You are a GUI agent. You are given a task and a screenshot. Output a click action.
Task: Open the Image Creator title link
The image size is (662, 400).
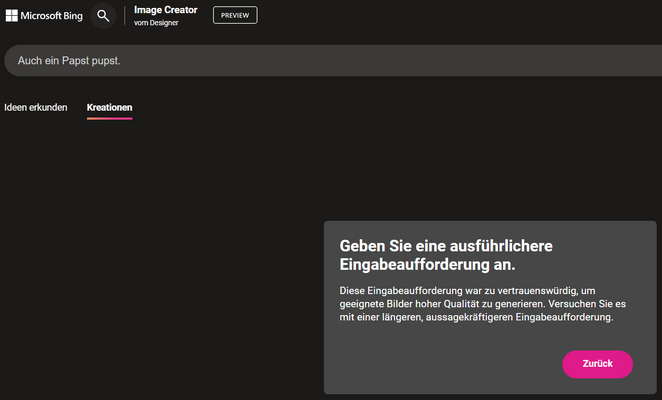(166, 10)
